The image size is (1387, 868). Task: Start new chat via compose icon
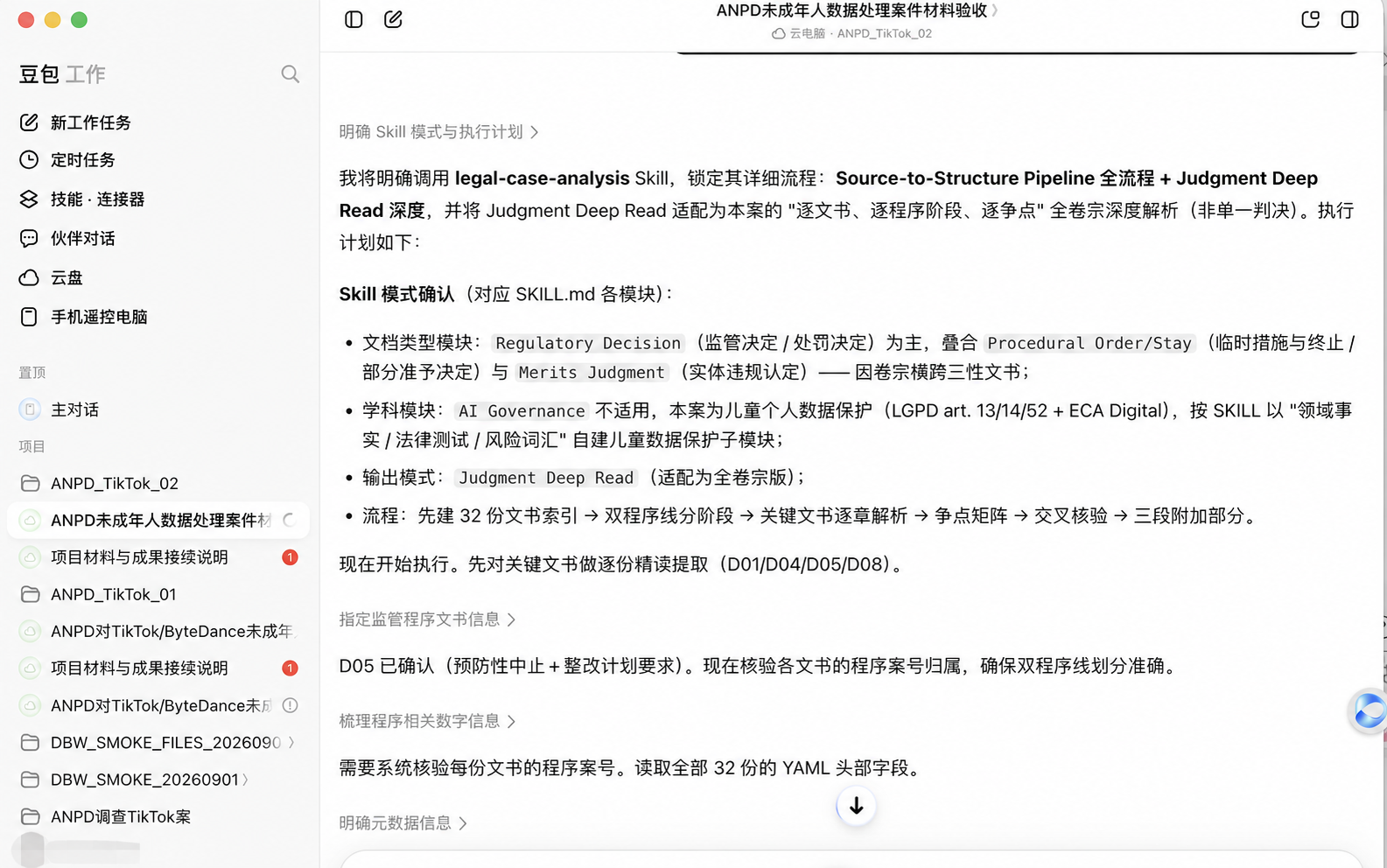pyautogui.click(x=393, y=19)
